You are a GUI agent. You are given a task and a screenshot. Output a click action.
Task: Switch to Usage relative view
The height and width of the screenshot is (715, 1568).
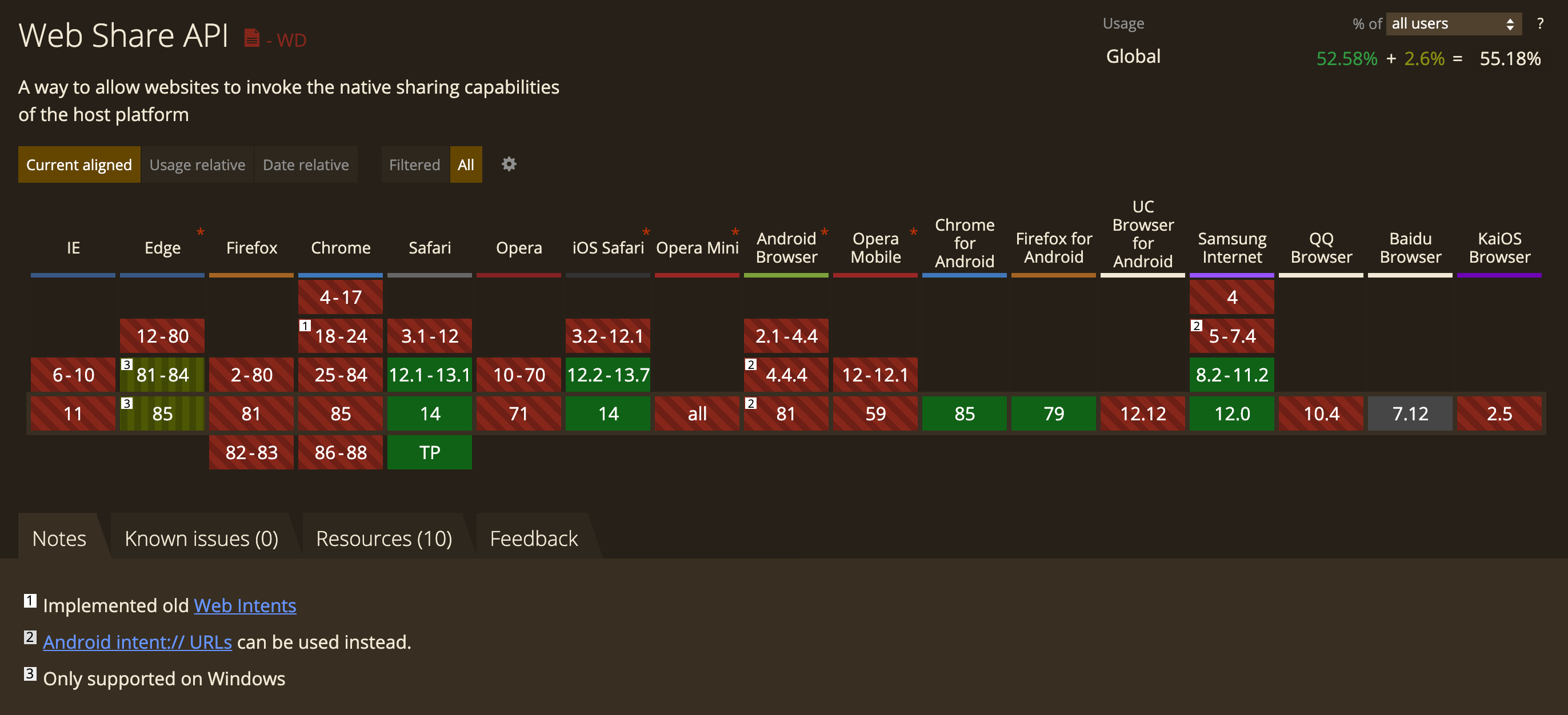(197, 164)
